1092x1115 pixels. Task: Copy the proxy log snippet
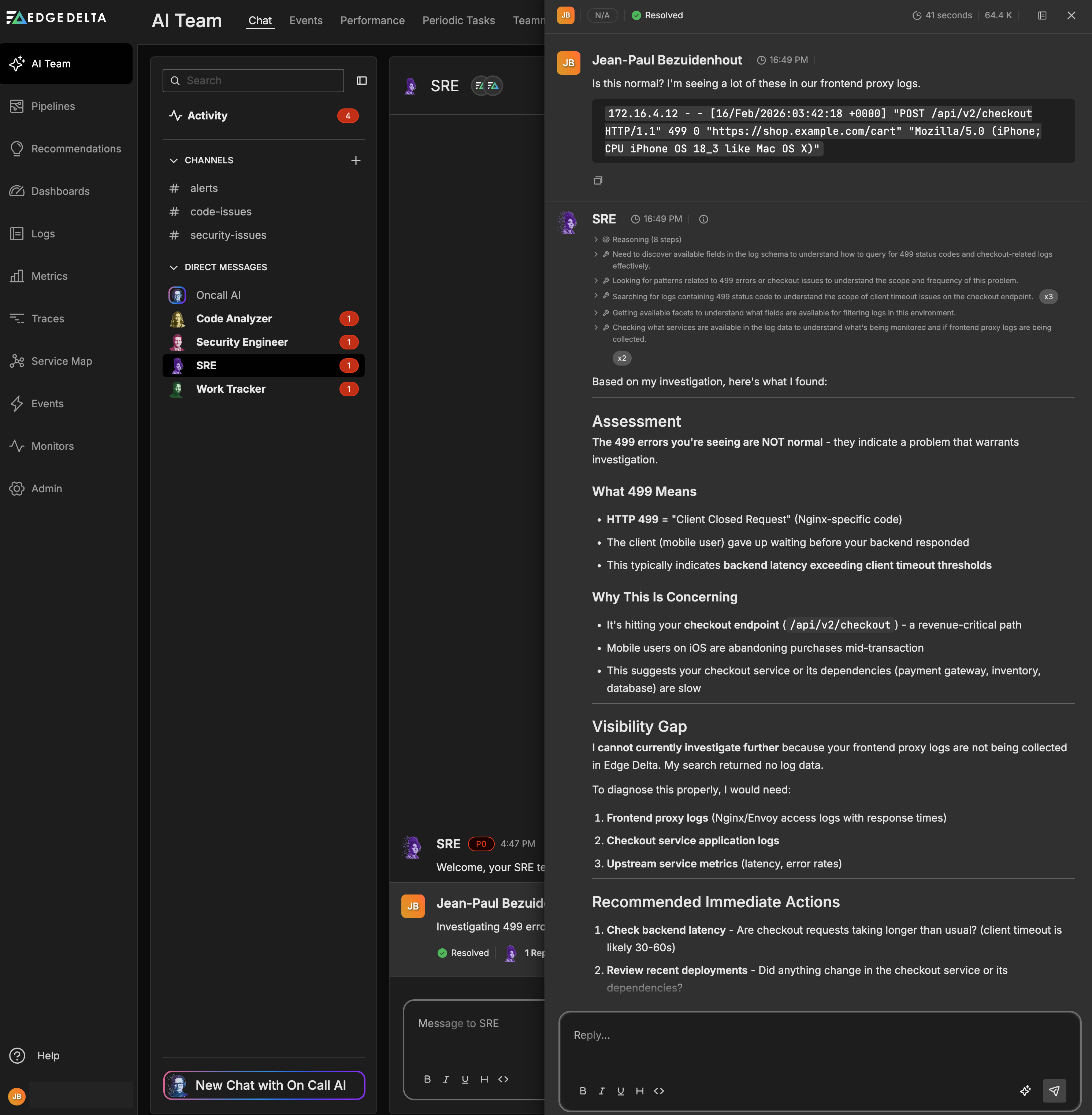click(x=598, y=179)
